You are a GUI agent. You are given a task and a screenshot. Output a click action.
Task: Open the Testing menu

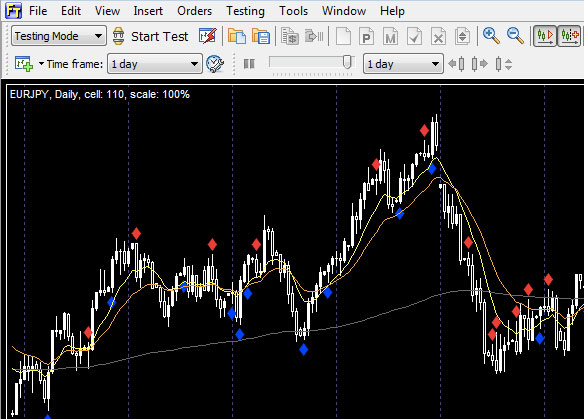245,11
